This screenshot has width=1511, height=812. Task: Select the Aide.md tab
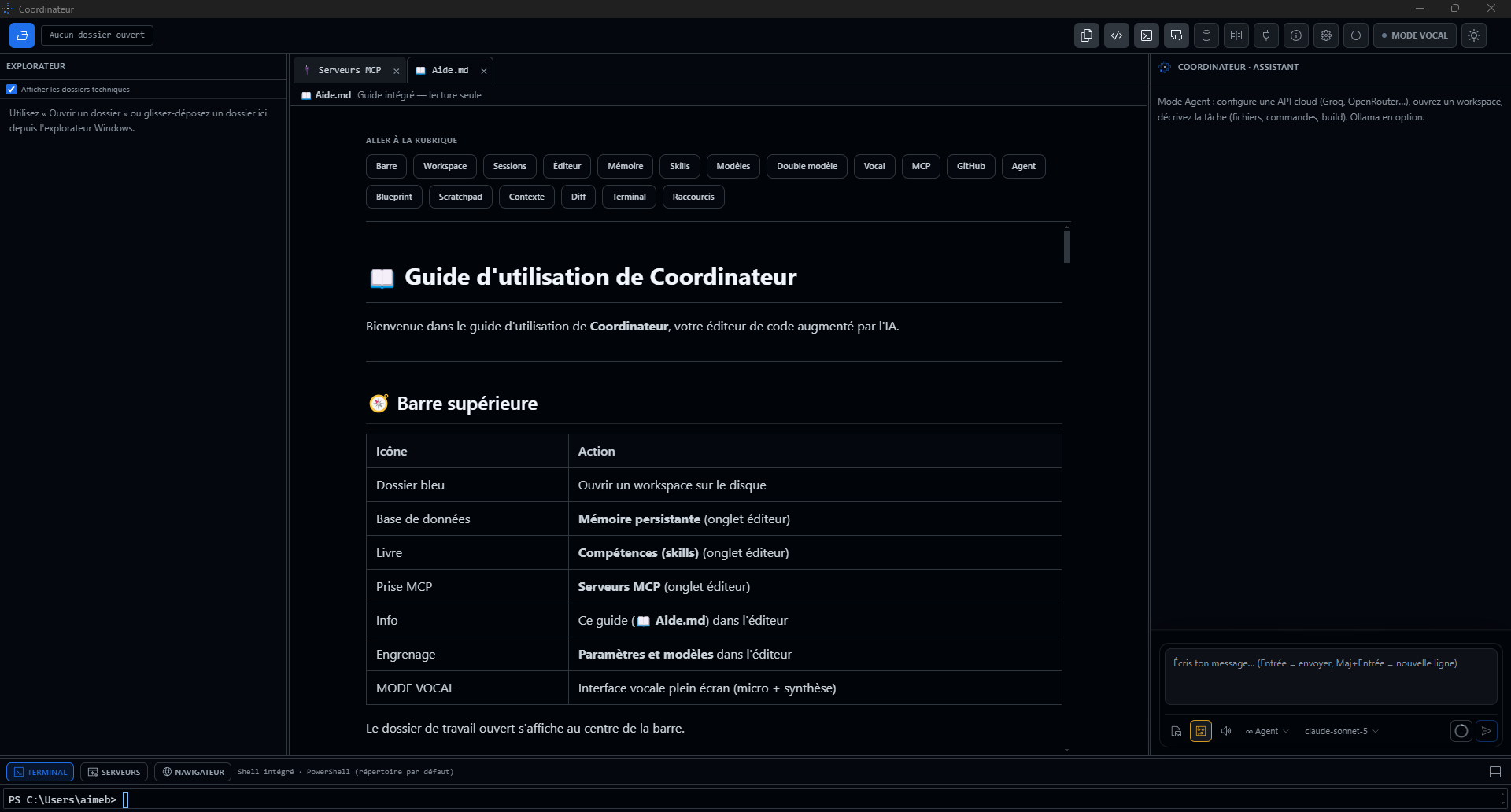click(x=450, y=70)
